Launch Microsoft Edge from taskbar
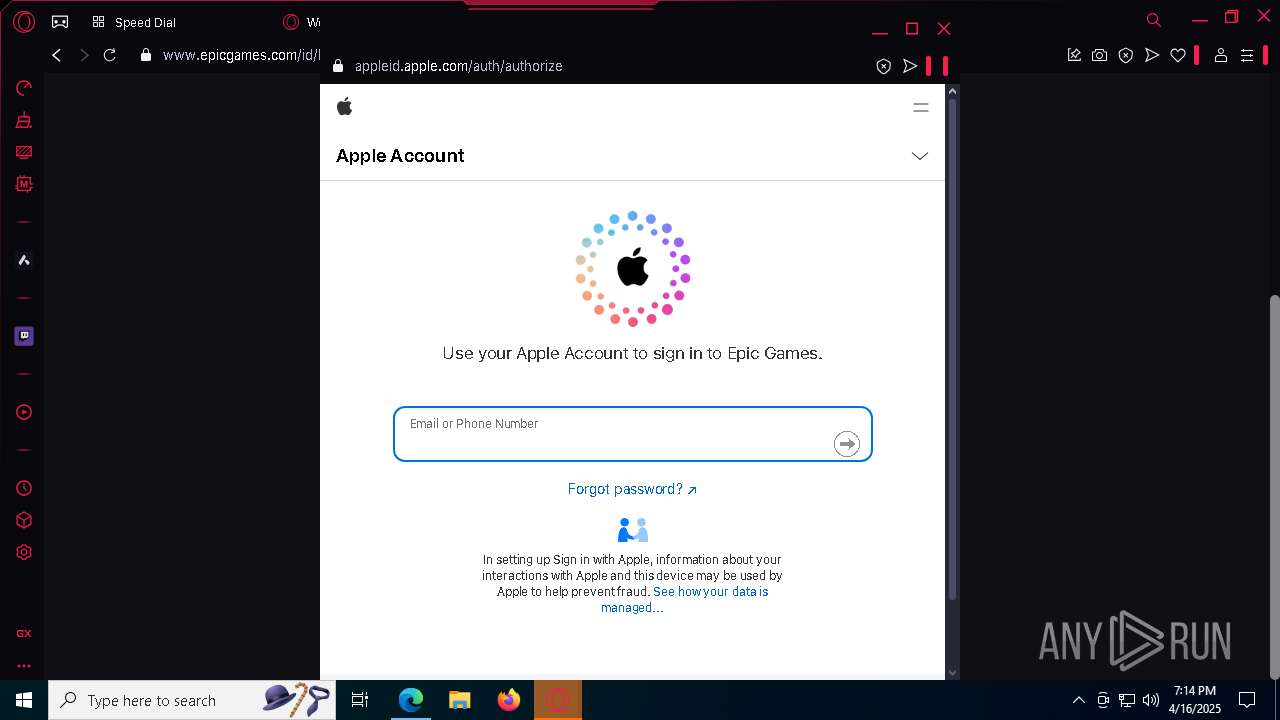 (x=411, y=700)
